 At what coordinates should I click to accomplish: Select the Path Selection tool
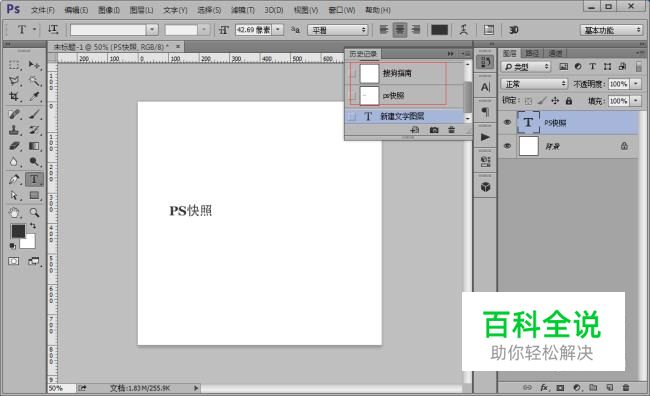[x=14, y=195]
